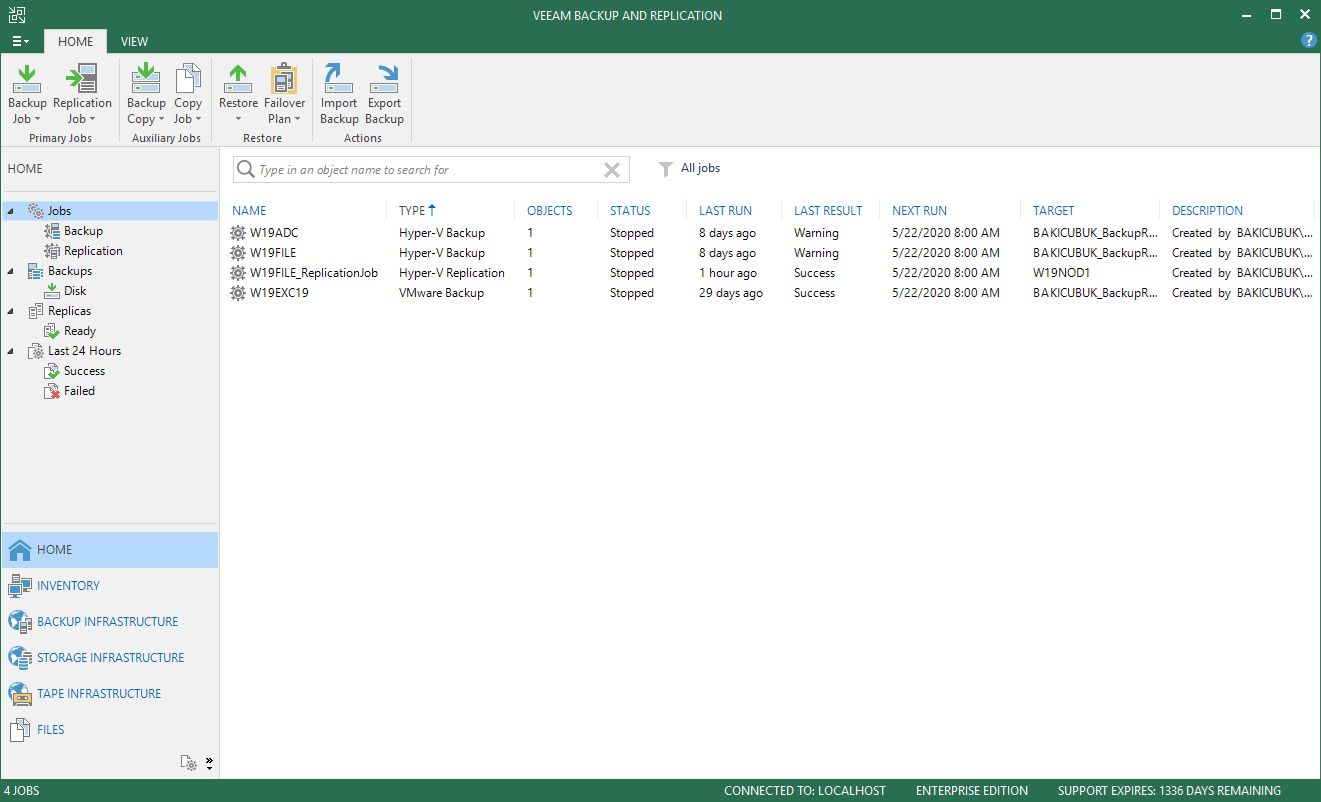Image resolution: width=1321 pixels, height=802 pixels.
Task: Click the W19NOD1 target cell
Action: click(1061, 273)
